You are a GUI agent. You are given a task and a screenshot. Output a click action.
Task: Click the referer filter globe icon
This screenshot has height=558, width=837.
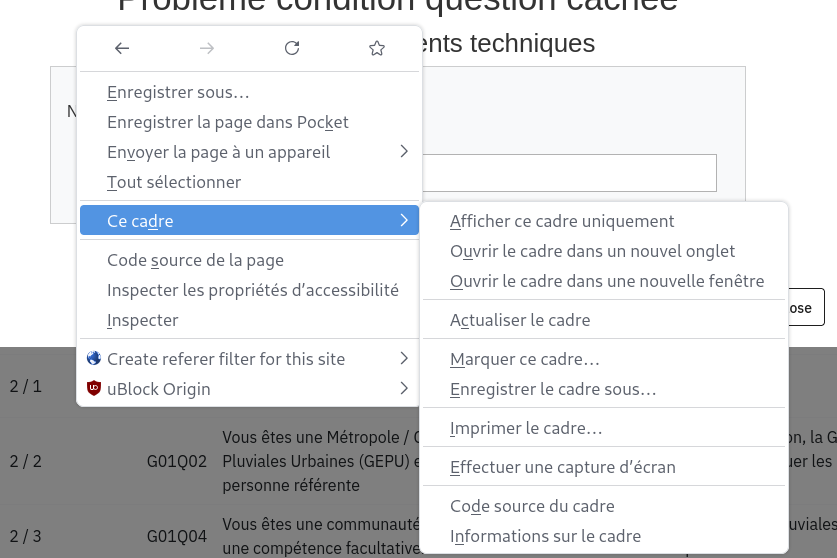tap(94, 359)
